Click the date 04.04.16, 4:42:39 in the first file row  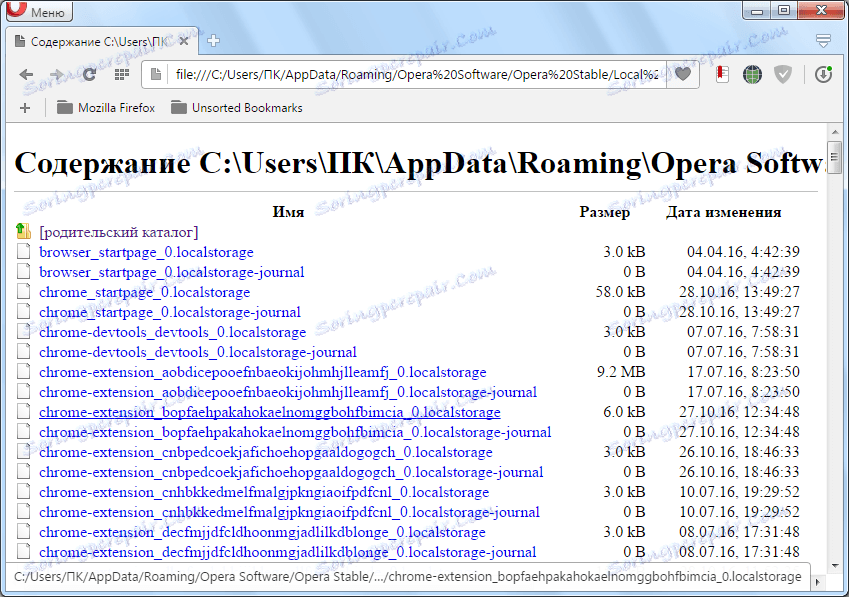pos(743,252)
